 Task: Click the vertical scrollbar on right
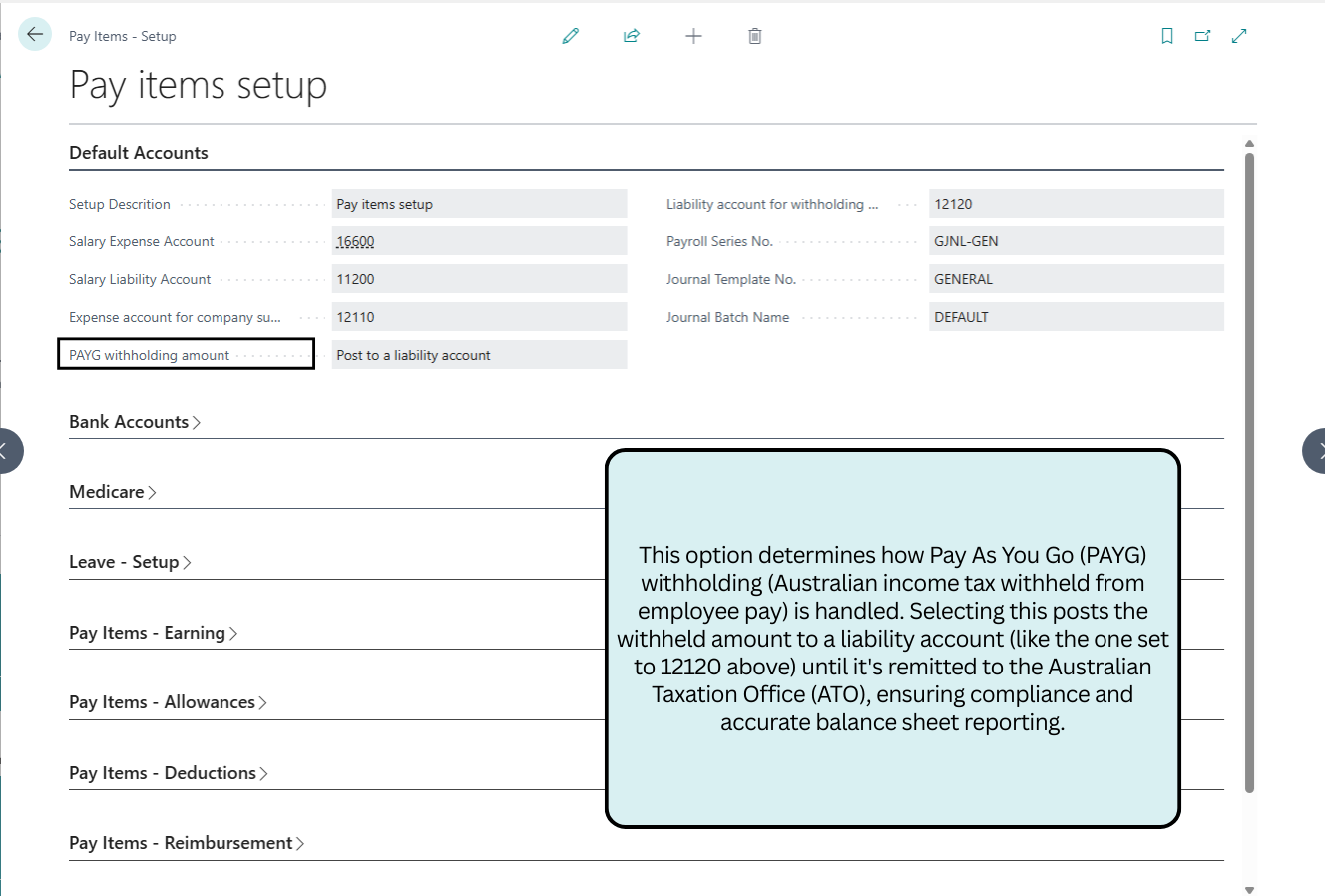pos(1249,469)
